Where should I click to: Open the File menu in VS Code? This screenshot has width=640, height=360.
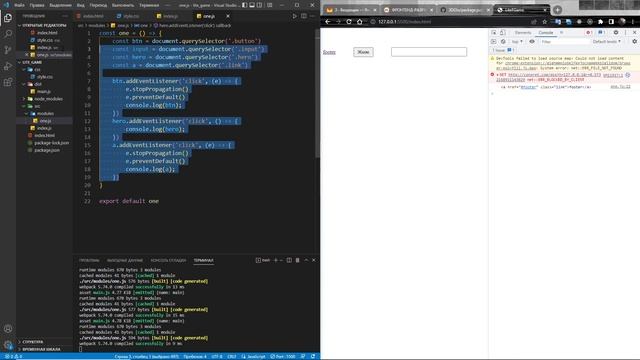(19, 5)
